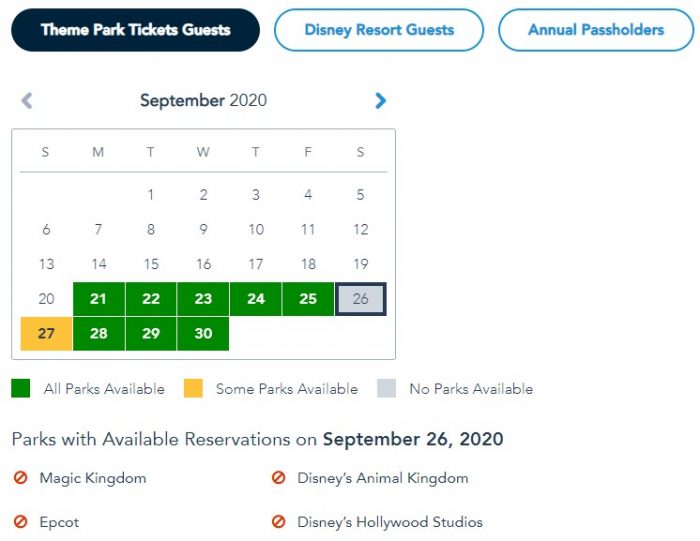Click the unavailable icon beside Magic Kingdom
The image size is (700, 541).
[x=20, y=478]
